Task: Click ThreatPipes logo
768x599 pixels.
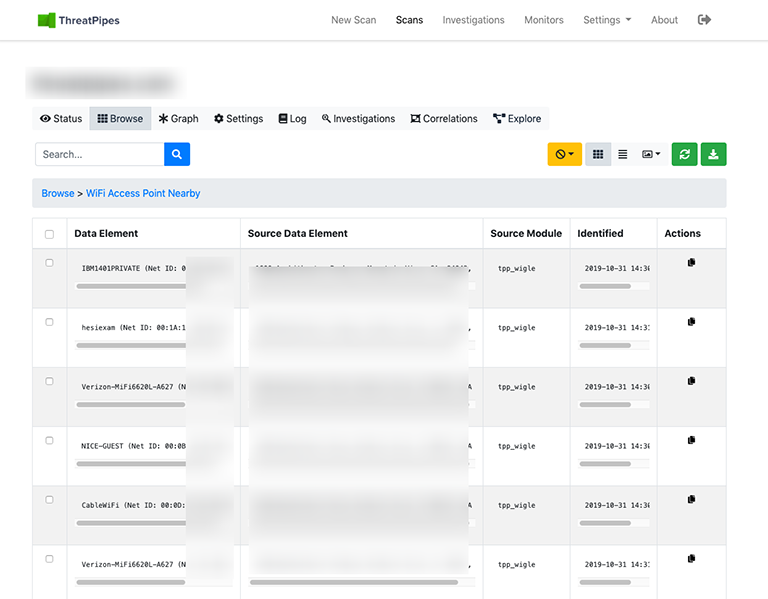Action: [x=78, y=20]
